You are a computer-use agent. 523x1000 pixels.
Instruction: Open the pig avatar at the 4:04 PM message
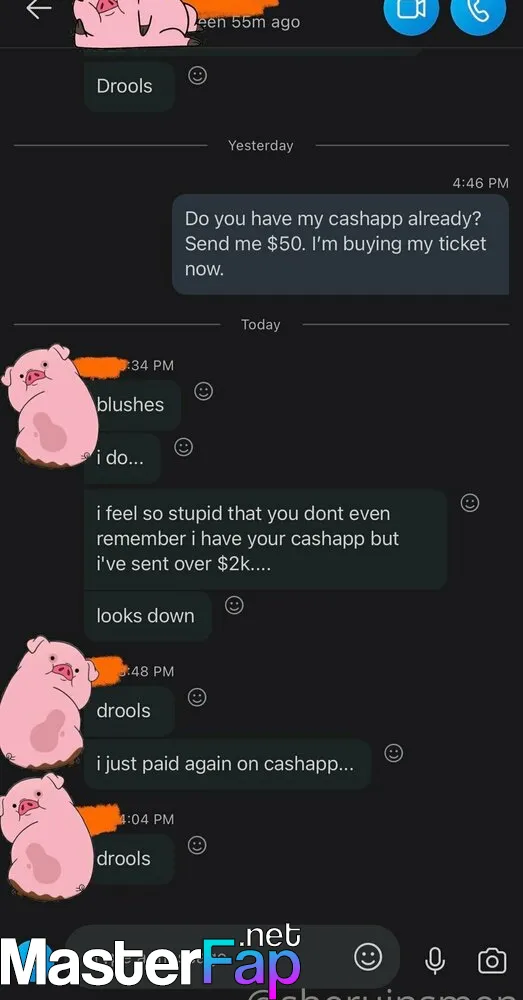[x=43, y=835]
